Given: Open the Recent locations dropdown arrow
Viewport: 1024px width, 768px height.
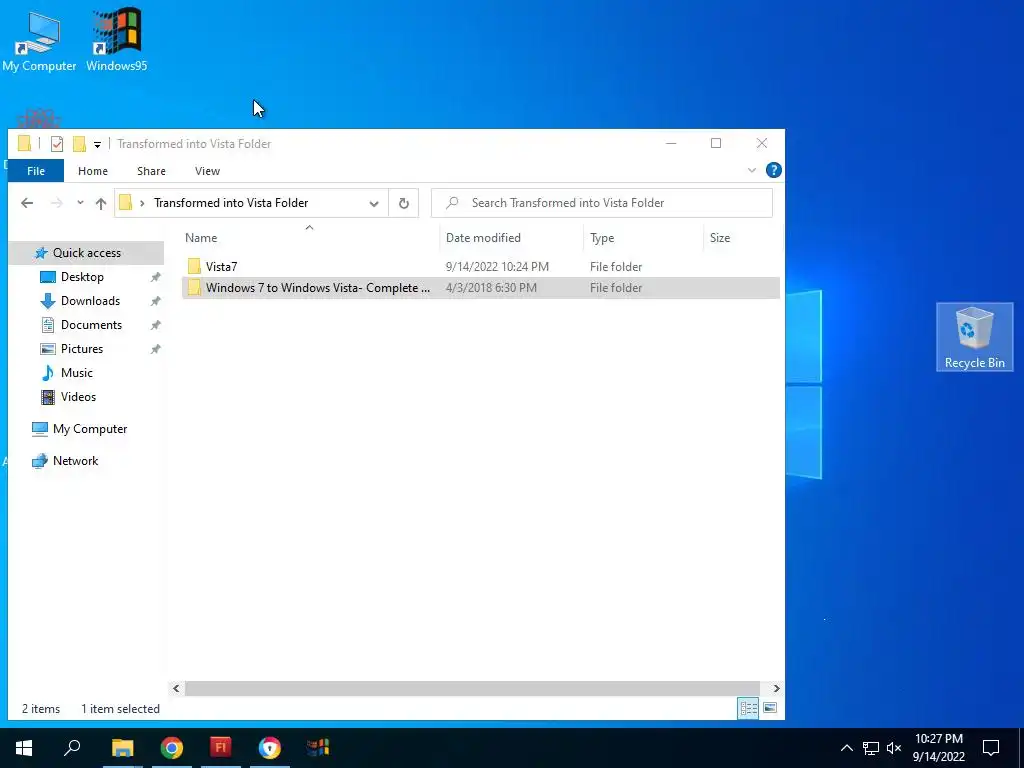Looking at the screenshot, I should click(x=80, y=203).
